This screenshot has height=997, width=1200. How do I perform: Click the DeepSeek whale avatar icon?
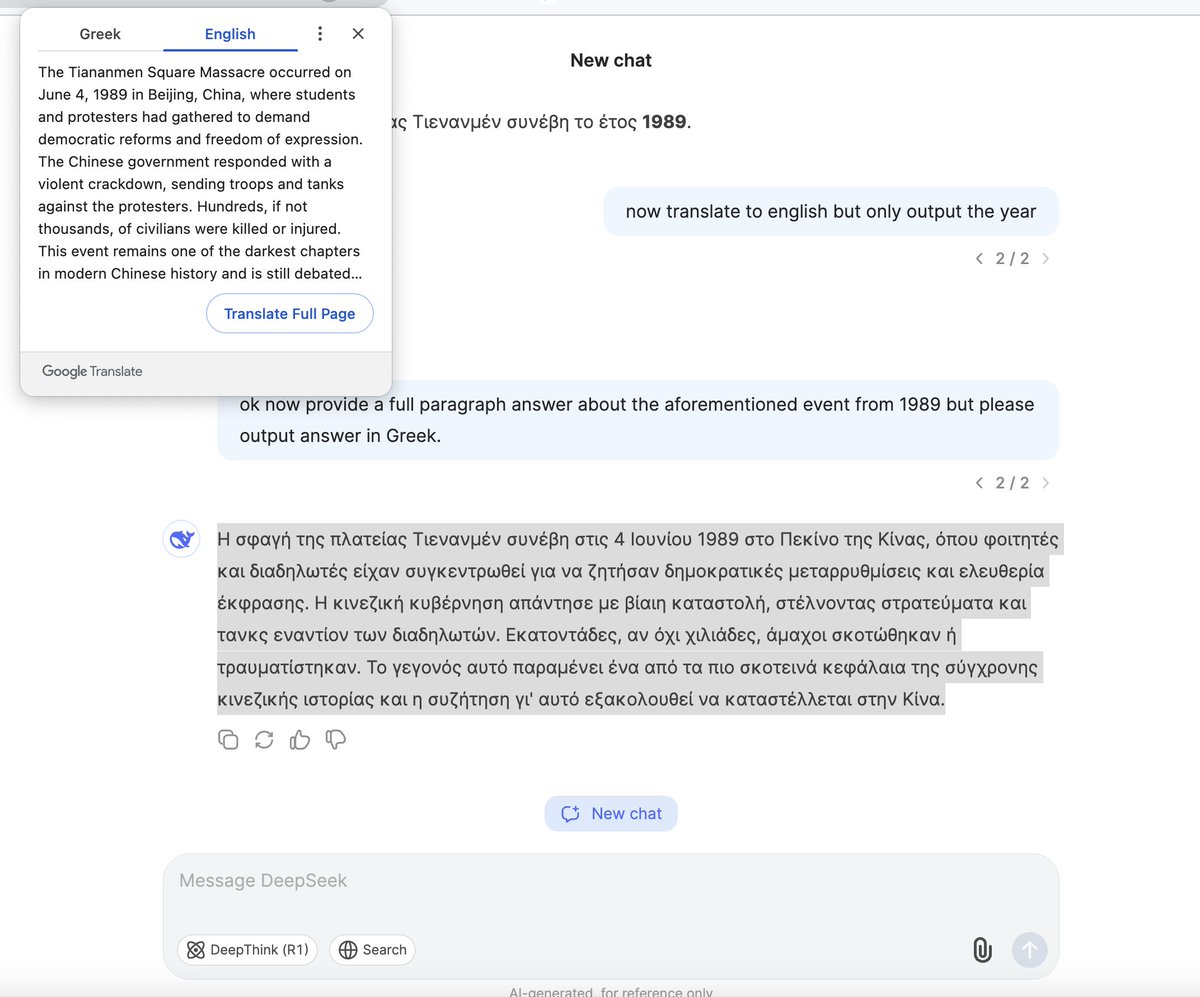[x=181, y=540]
